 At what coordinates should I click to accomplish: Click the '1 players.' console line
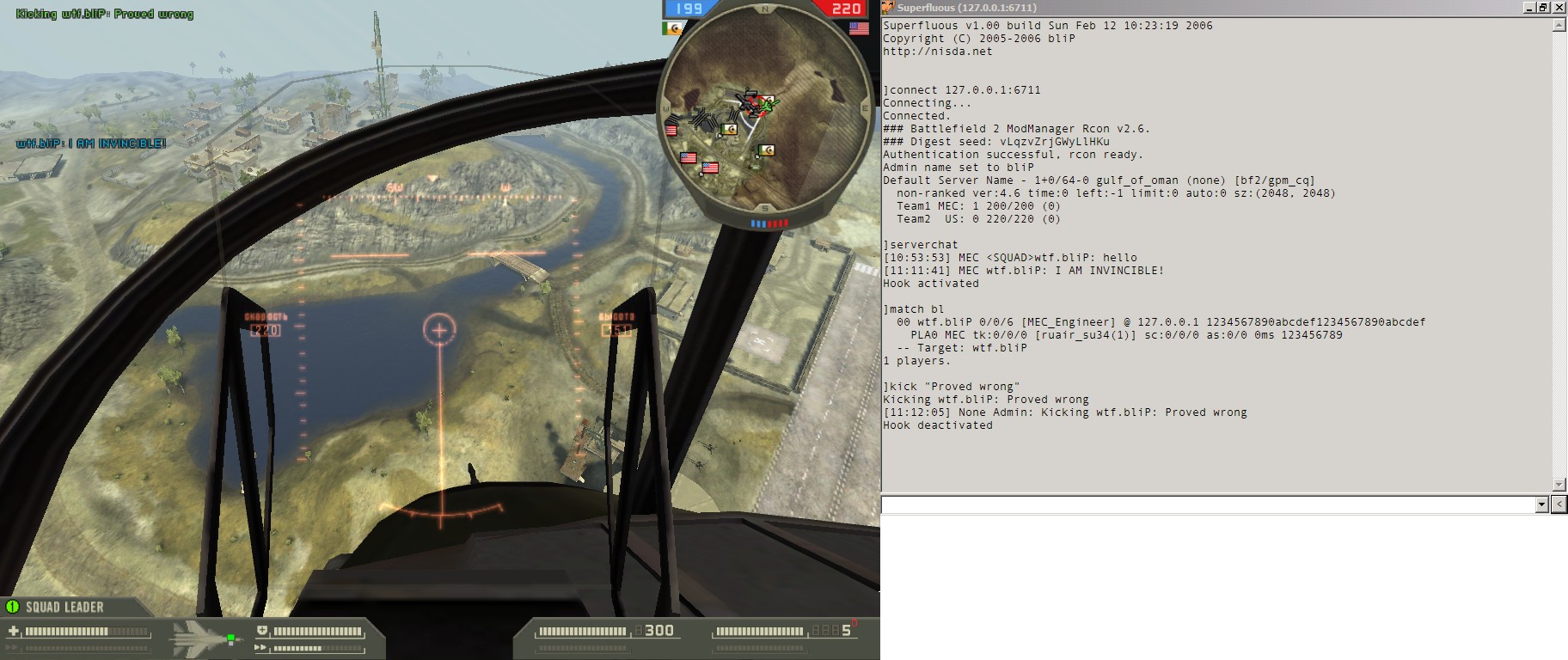(x=917, y=361)
